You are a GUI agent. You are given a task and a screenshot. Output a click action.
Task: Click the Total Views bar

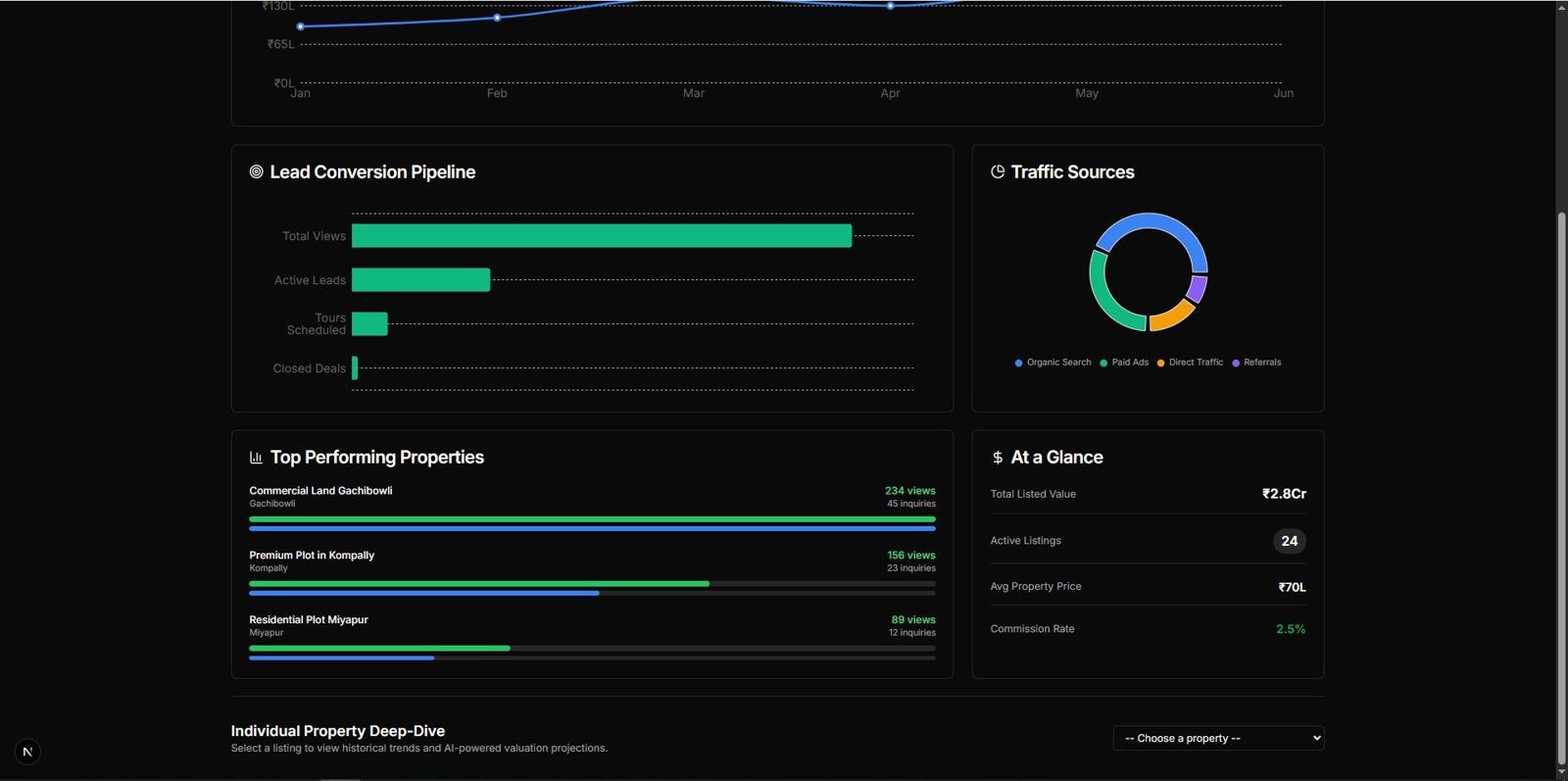(x=602, y=235)
